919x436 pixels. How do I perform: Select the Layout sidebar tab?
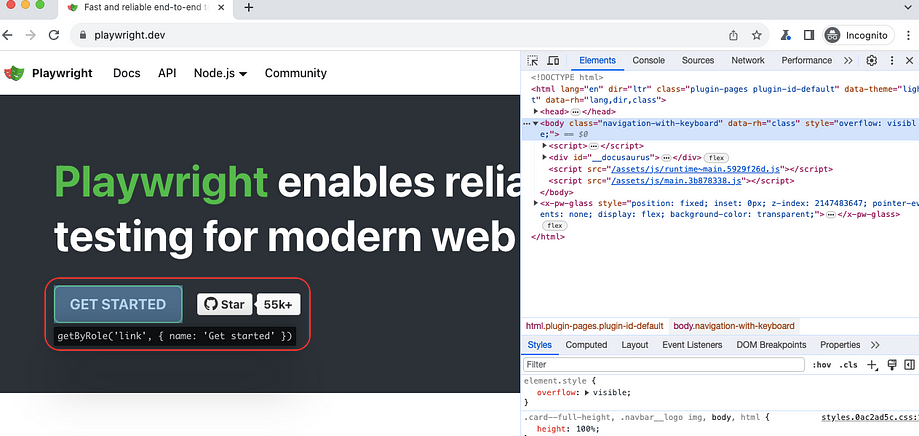pos(635,345)
